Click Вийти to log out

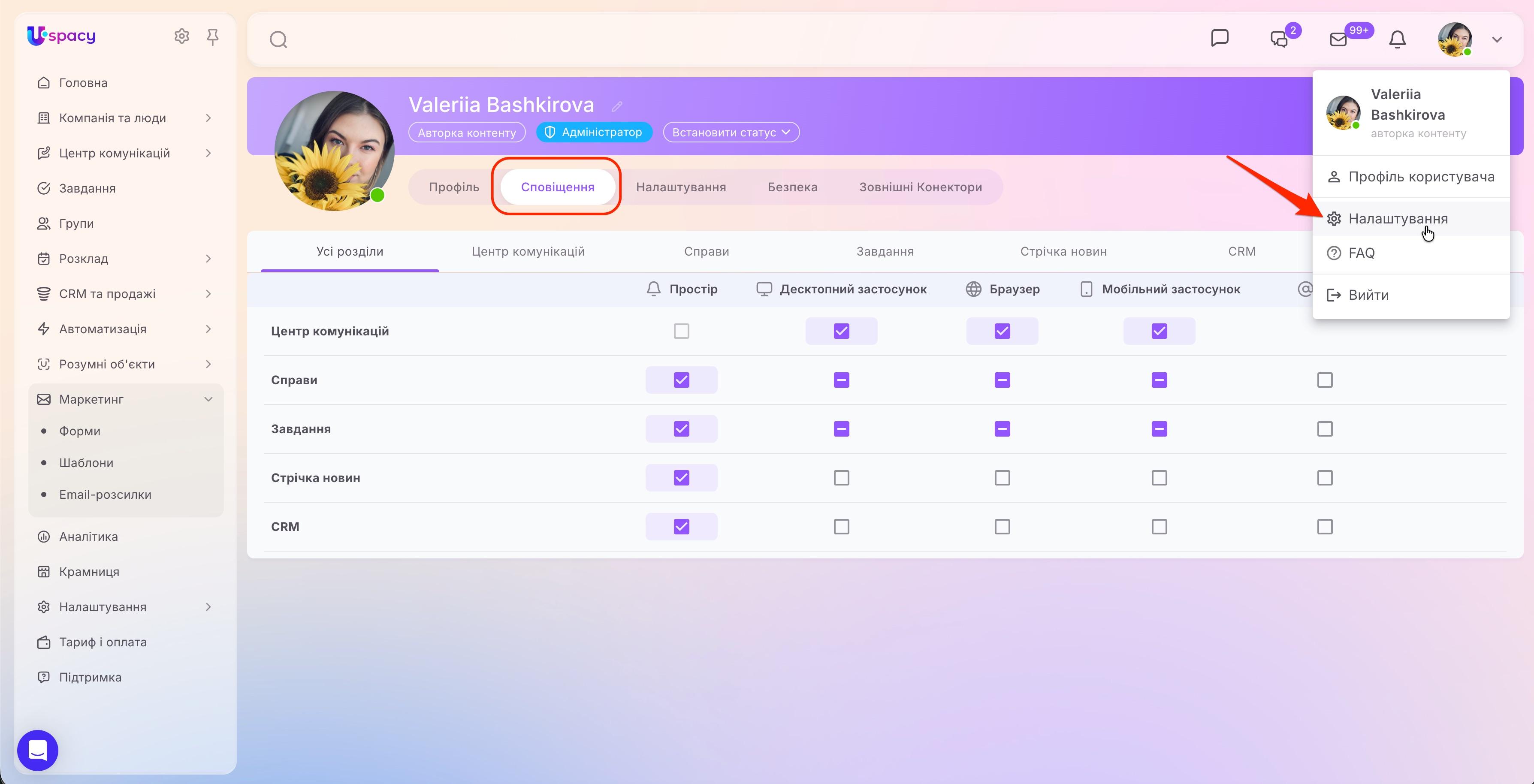pos(1411,295)
